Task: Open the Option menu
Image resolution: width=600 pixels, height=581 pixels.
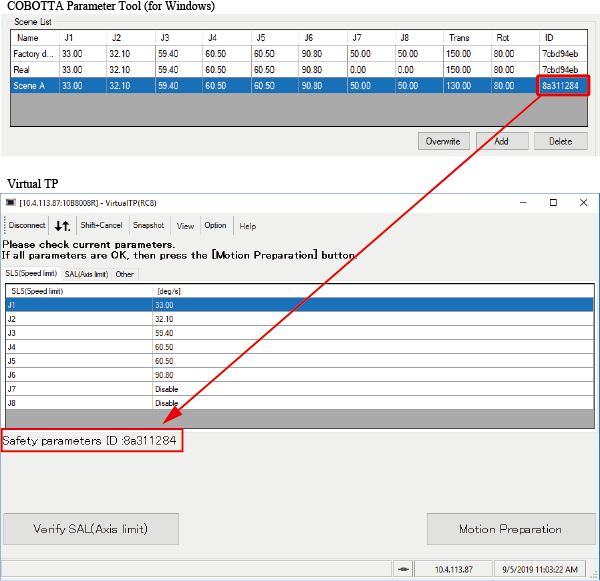Action: pos(215,226)
